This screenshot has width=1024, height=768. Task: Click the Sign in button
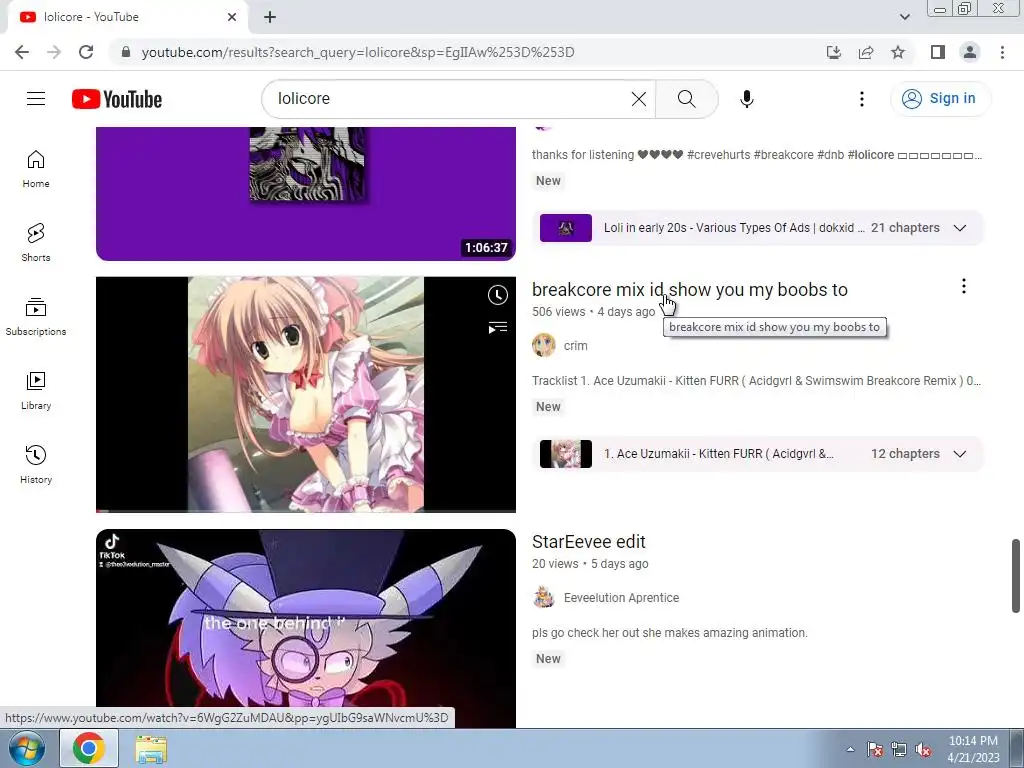[x=940, y=99]
